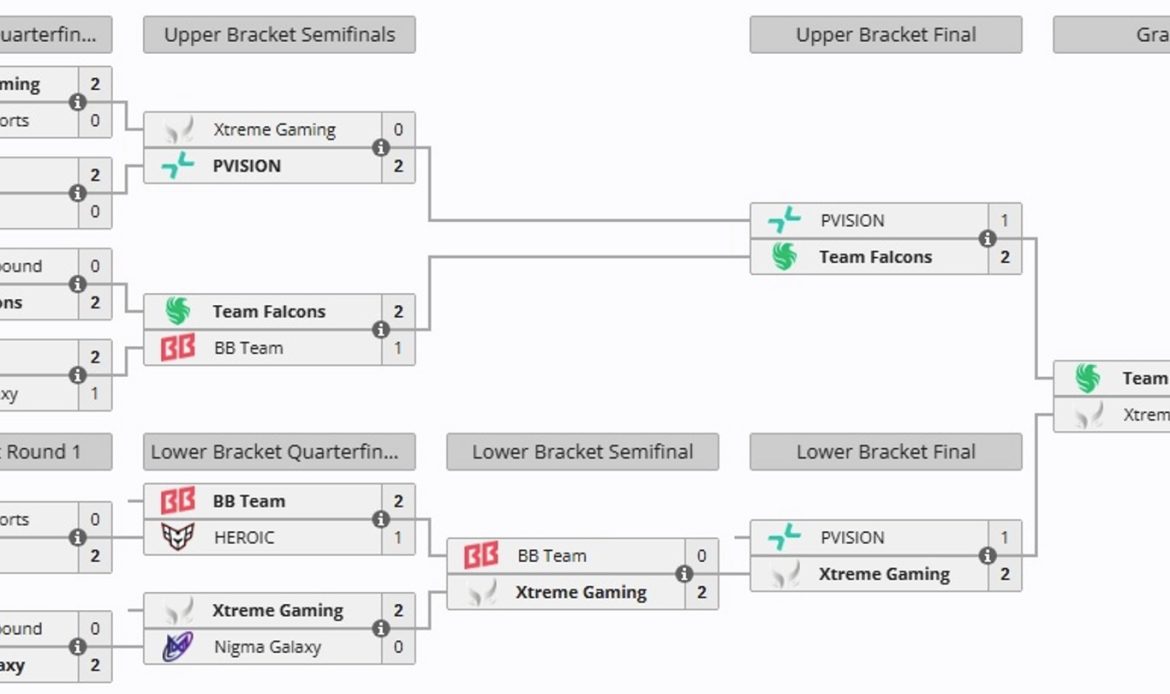Select BB Team in Lower Bracket Semifinal

tap(551, 556)
